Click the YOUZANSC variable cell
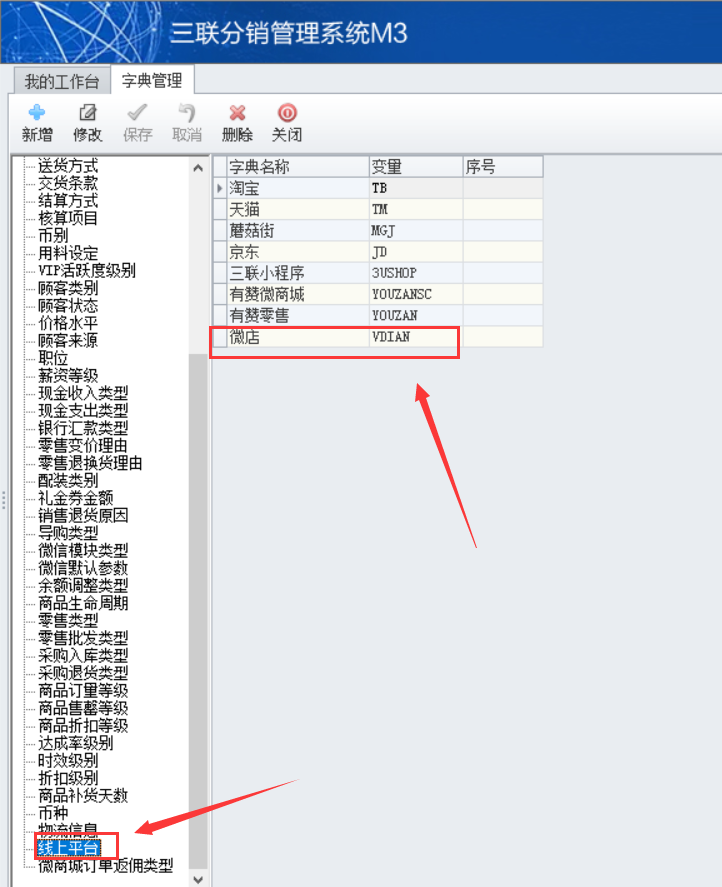 416,294
